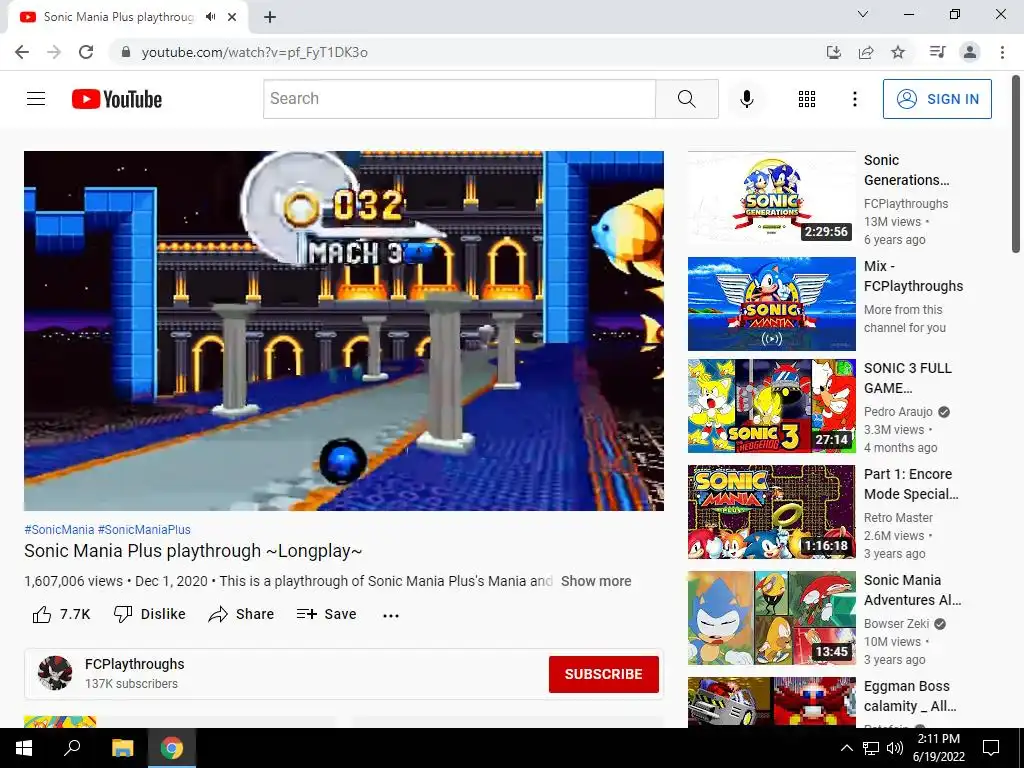Open Eggman Boss calamity video thumbnail
Screen dimensions: 1024x768
[771, 702]
